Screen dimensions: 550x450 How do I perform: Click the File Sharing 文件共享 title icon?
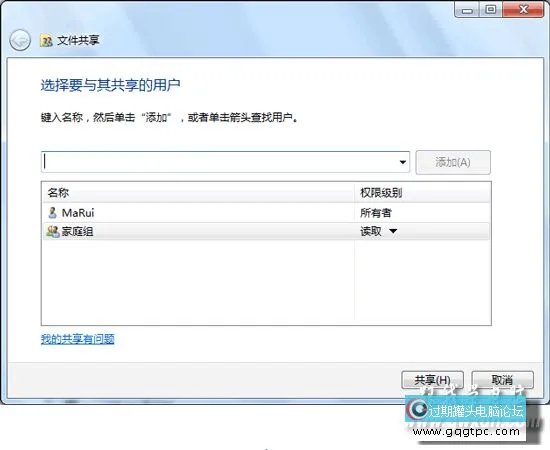pos(46,41)
